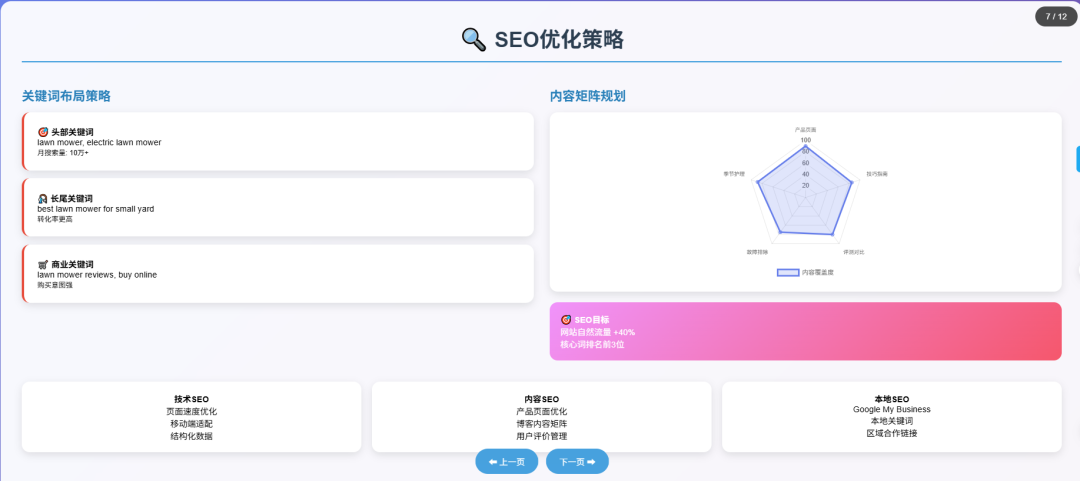Click the icon beside 长尾关键词
1080x481 pixels.
tap(43, 198)
